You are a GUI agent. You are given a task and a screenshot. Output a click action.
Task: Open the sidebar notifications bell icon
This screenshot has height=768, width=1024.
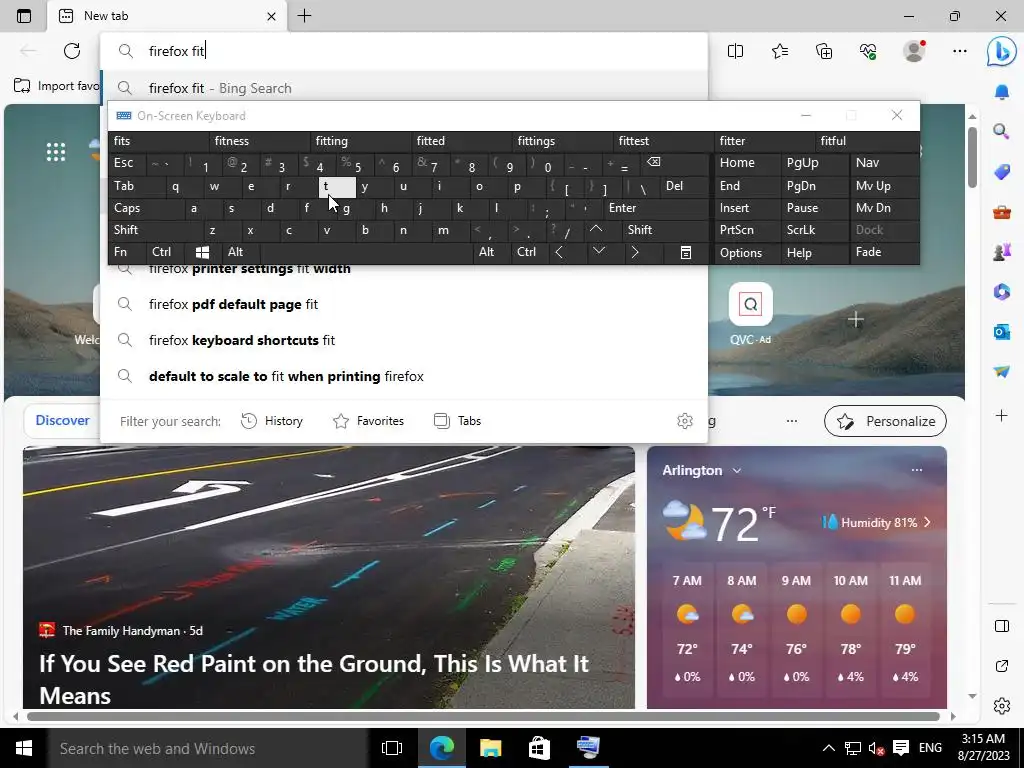point(1001,92)
